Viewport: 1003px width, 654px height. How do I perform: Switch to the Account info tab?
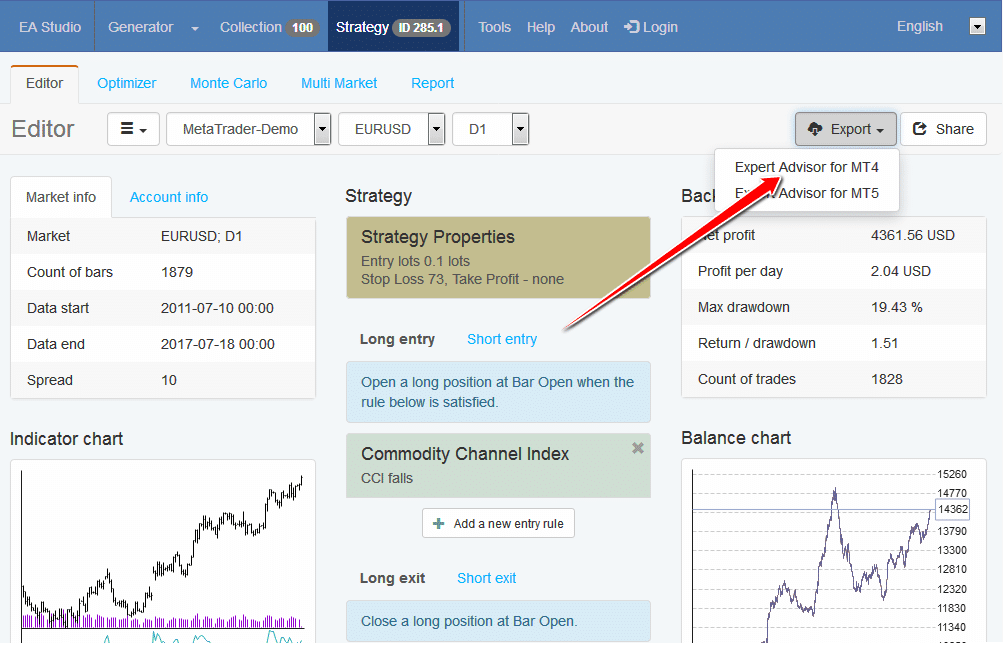point(169,197)
